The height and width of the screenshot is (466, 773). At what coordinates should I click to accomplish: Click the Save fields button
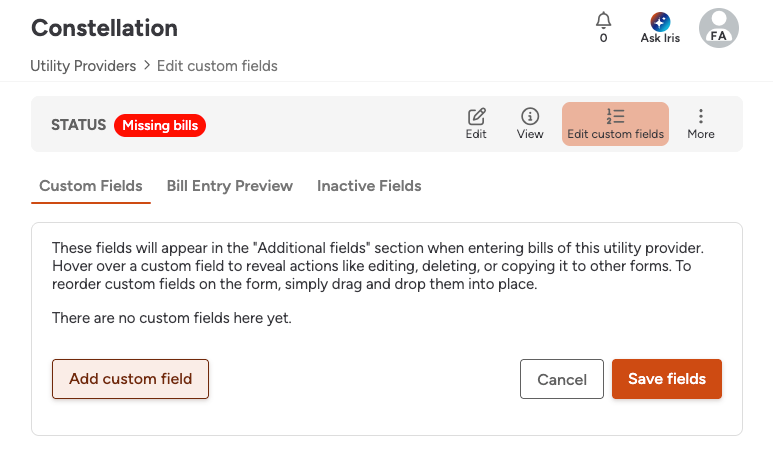coord(667,379)
